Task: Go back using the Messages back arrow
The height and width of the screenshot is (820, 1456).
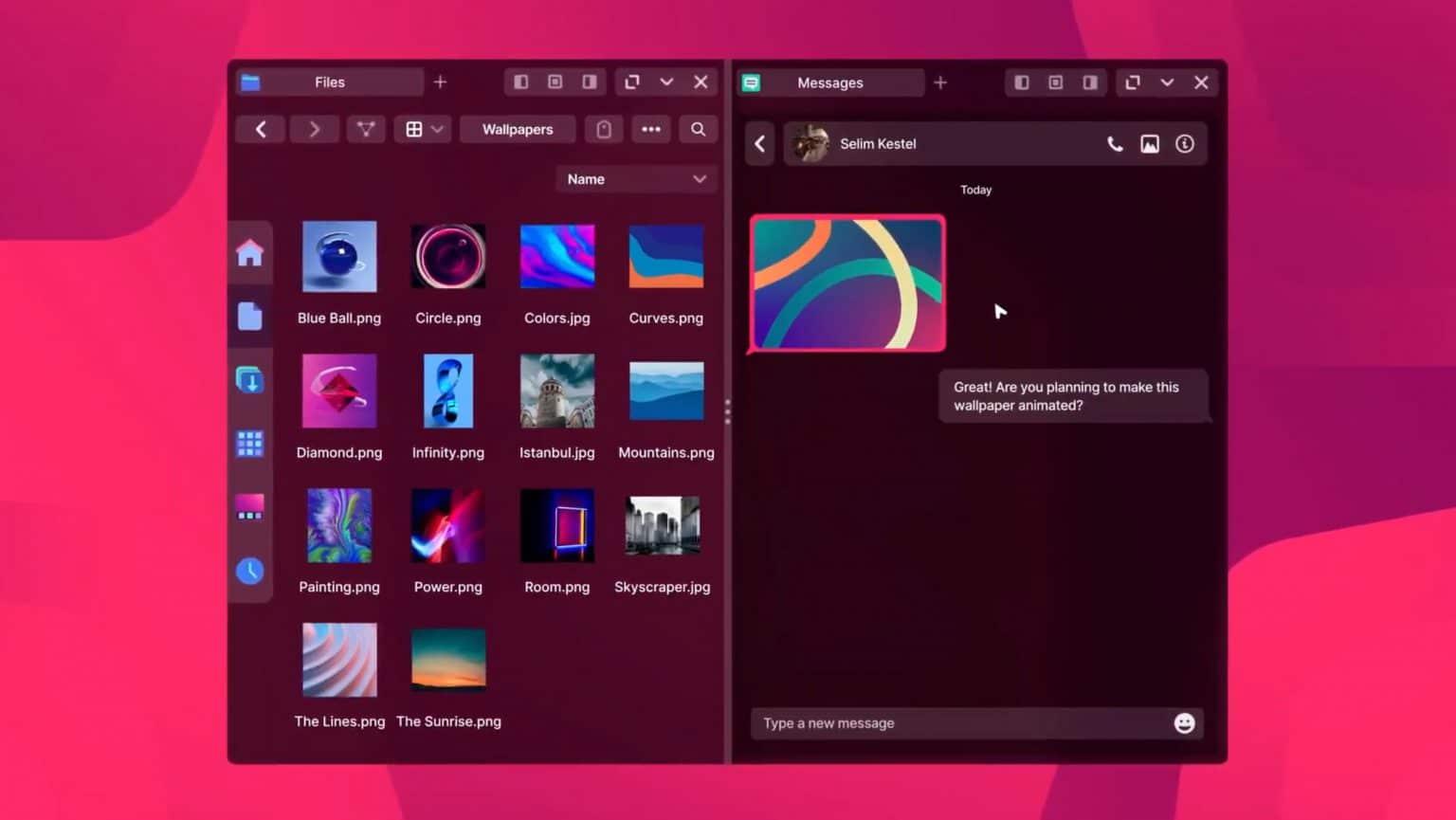Action: (x=759, y=143)
